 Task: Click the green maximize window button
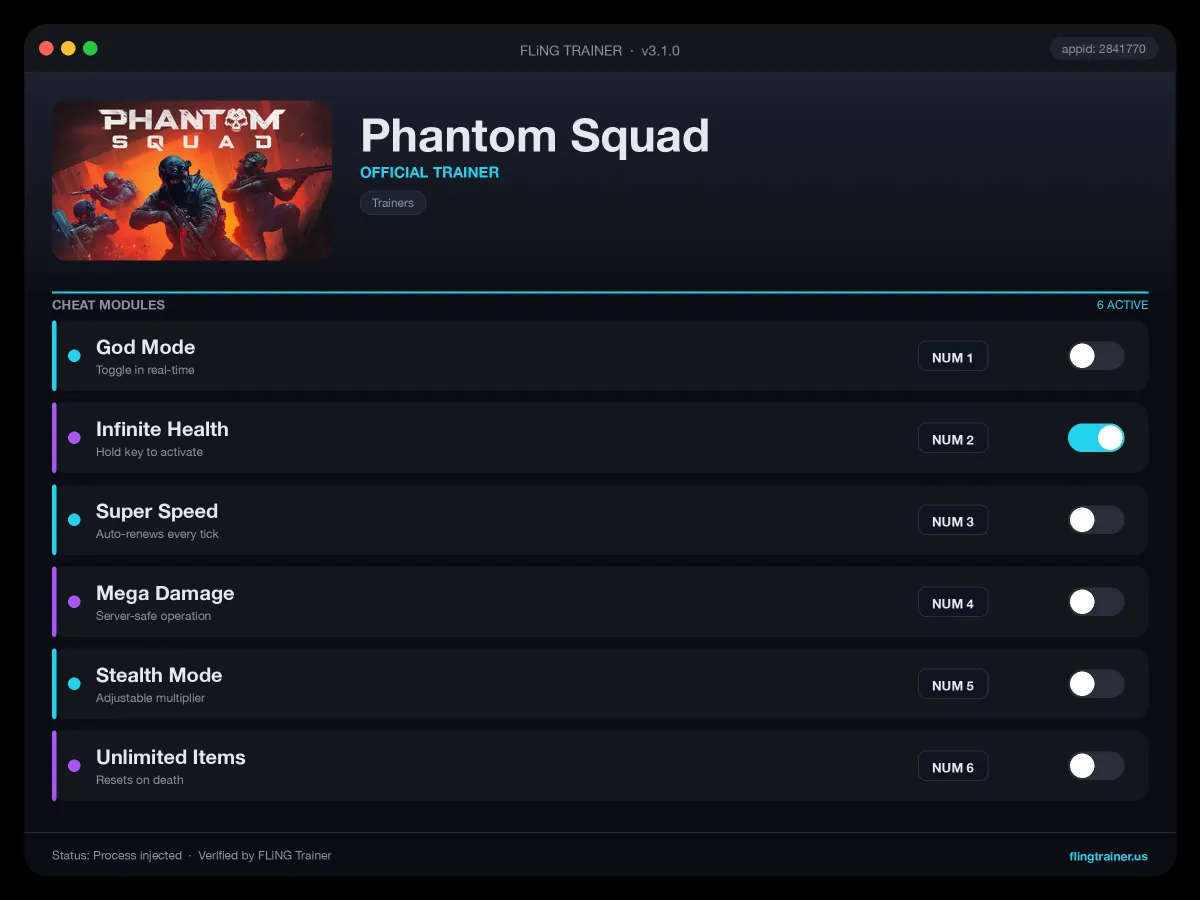coord(90,48)
